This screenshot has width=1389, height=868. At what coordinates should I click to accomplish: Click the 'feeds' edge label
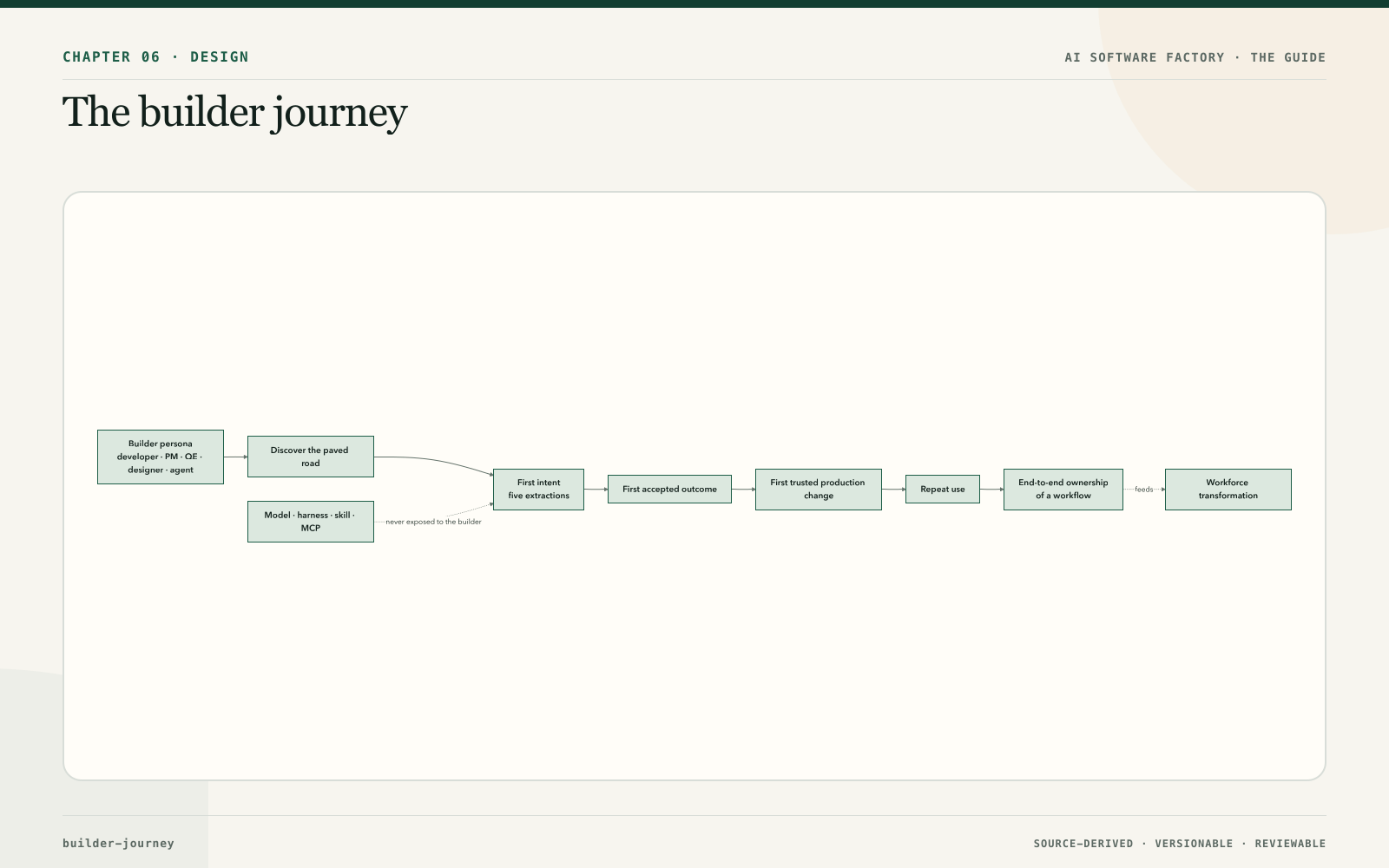(1144, 490)
